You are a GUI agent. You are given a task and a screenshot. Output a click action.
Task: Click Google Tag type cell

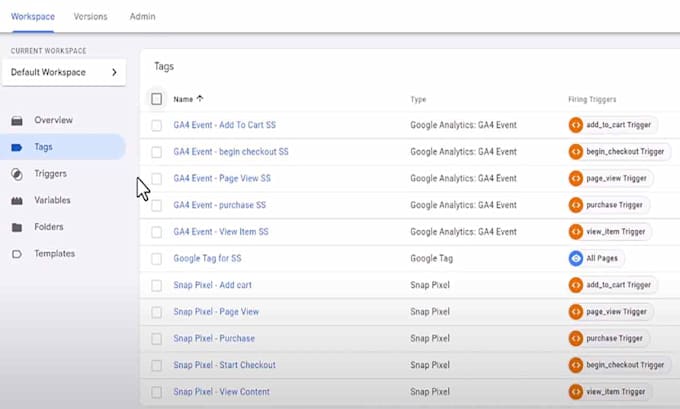[432, 258]
